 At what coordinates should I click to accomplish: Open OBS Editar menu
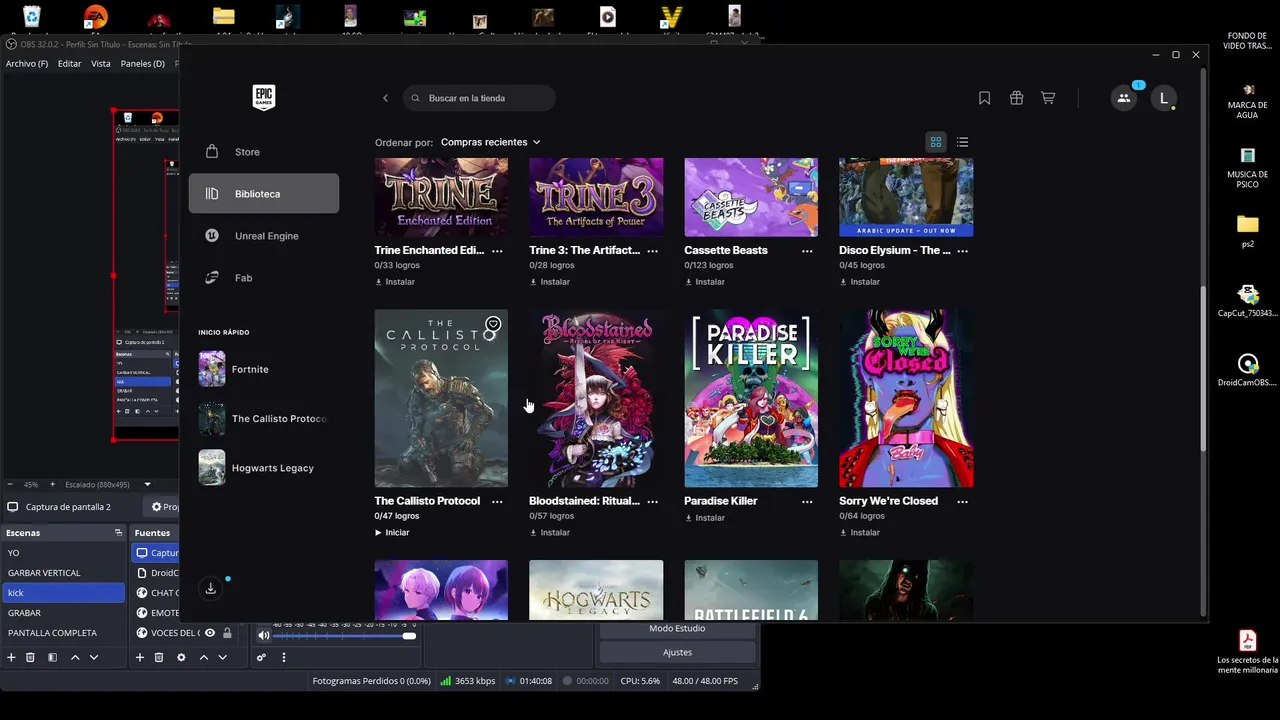[69, 64]
